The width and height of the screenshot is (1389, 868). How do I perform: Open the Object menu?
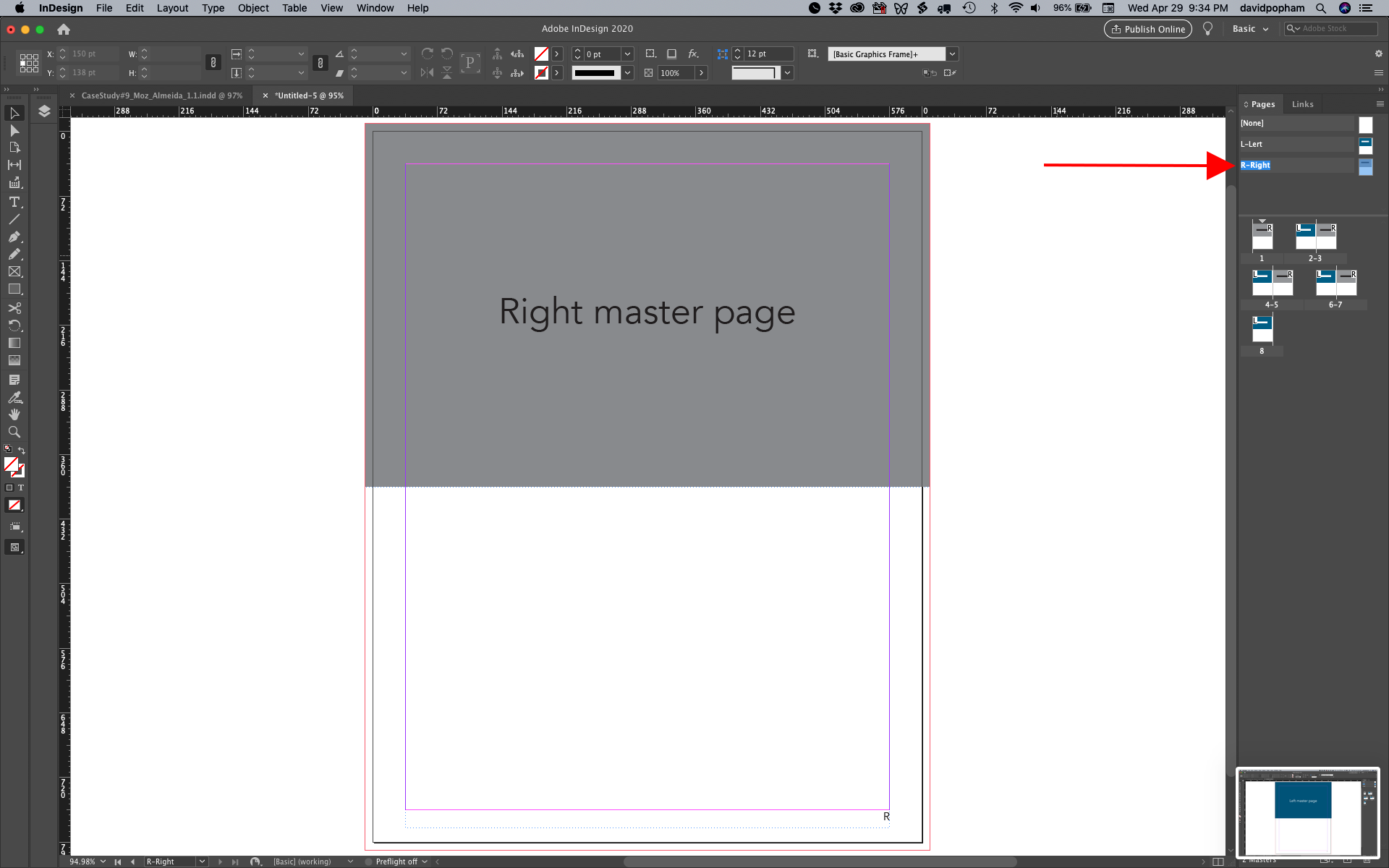coord(253,8)
